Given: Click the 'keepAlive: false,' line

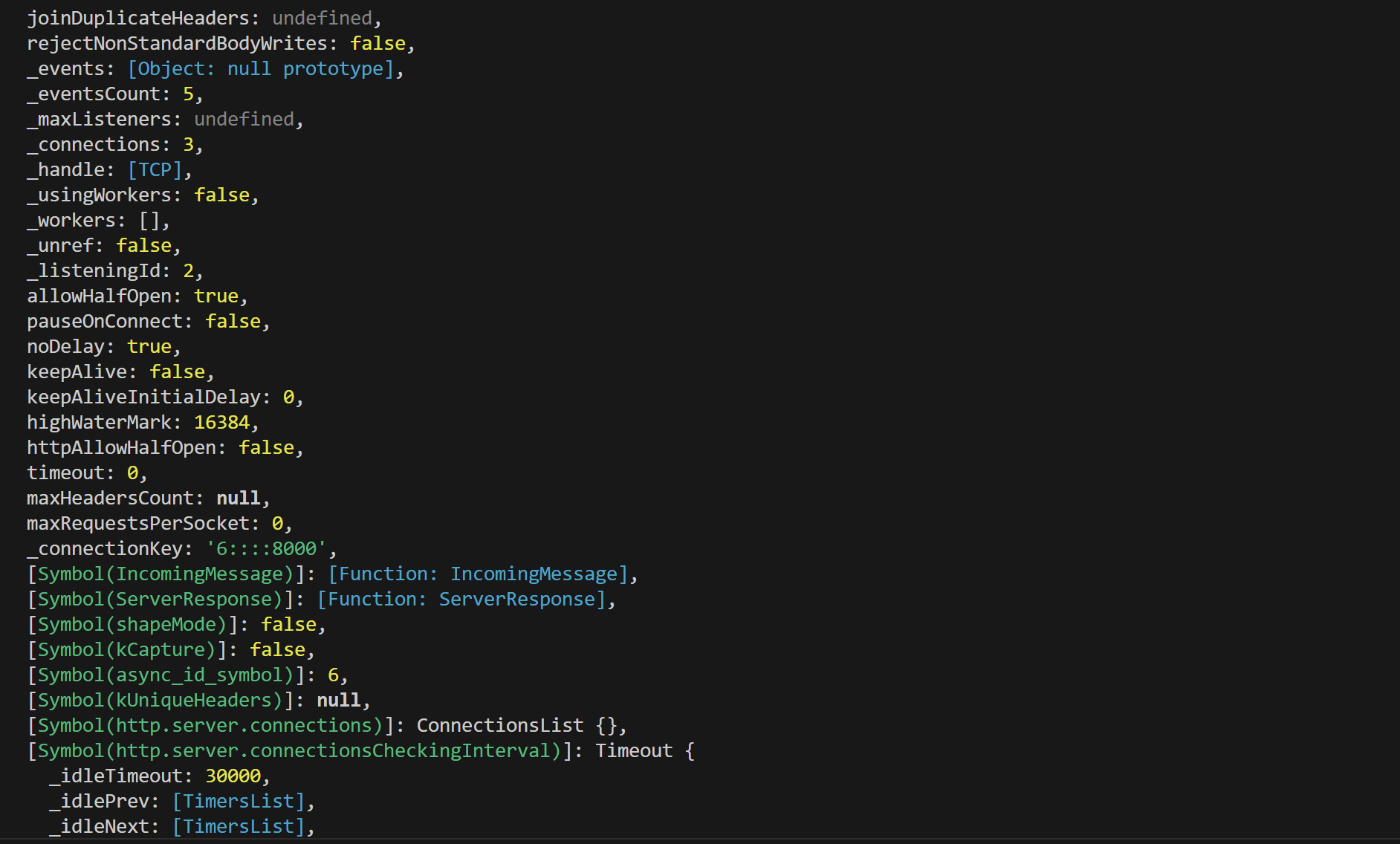Looking at the screenshot, I should 120,372.
